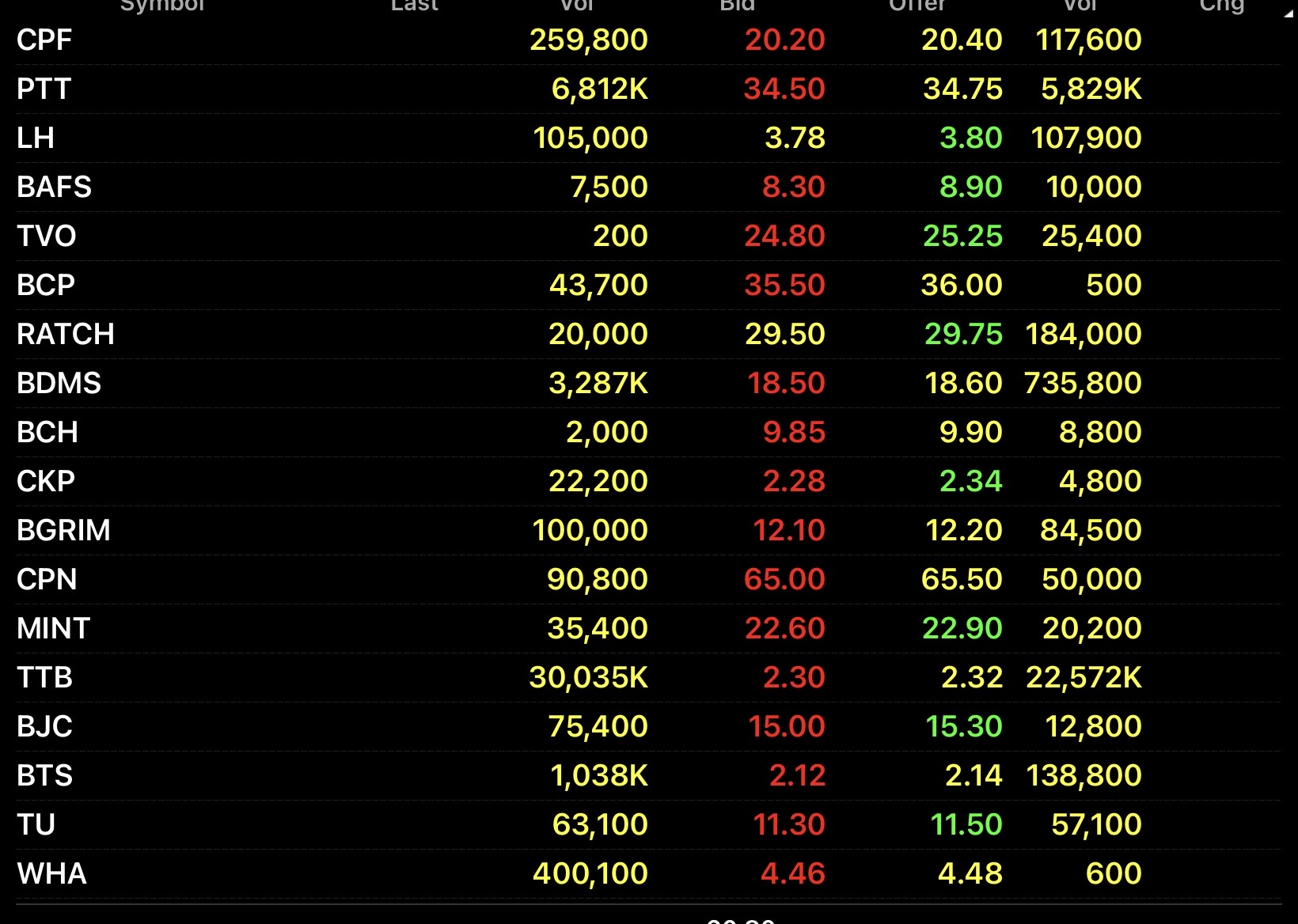This screenshot has width=1298, height=924.
Task: Sort the list by the Symbol column header
Action: (162, 6)
